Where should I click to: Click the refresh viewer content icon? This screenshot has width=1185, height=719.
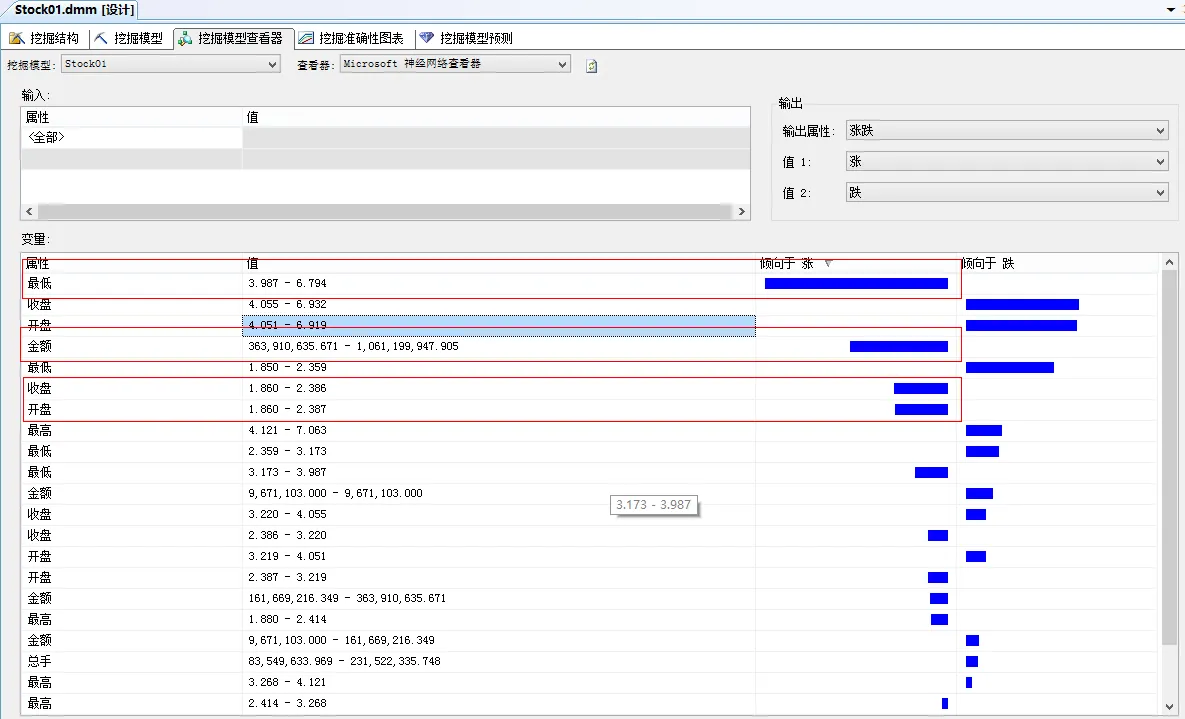pyautogui.click(x=591, y=66)
